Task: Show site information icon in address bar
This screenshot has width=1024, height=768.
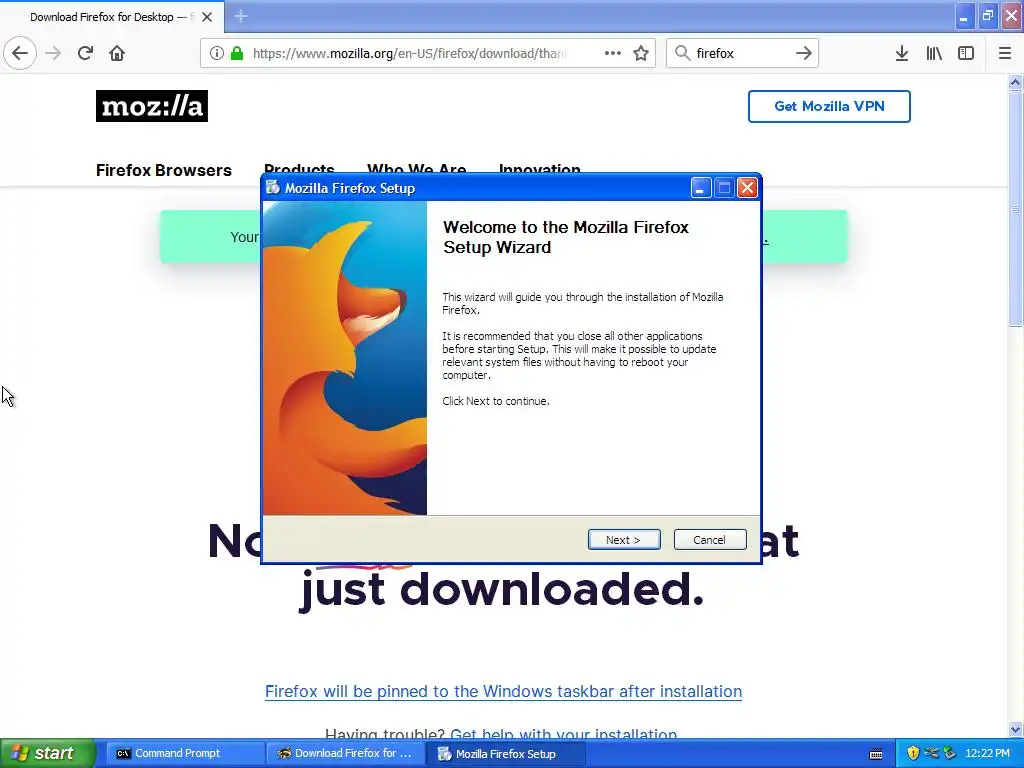Action: [x=216, y=53]
